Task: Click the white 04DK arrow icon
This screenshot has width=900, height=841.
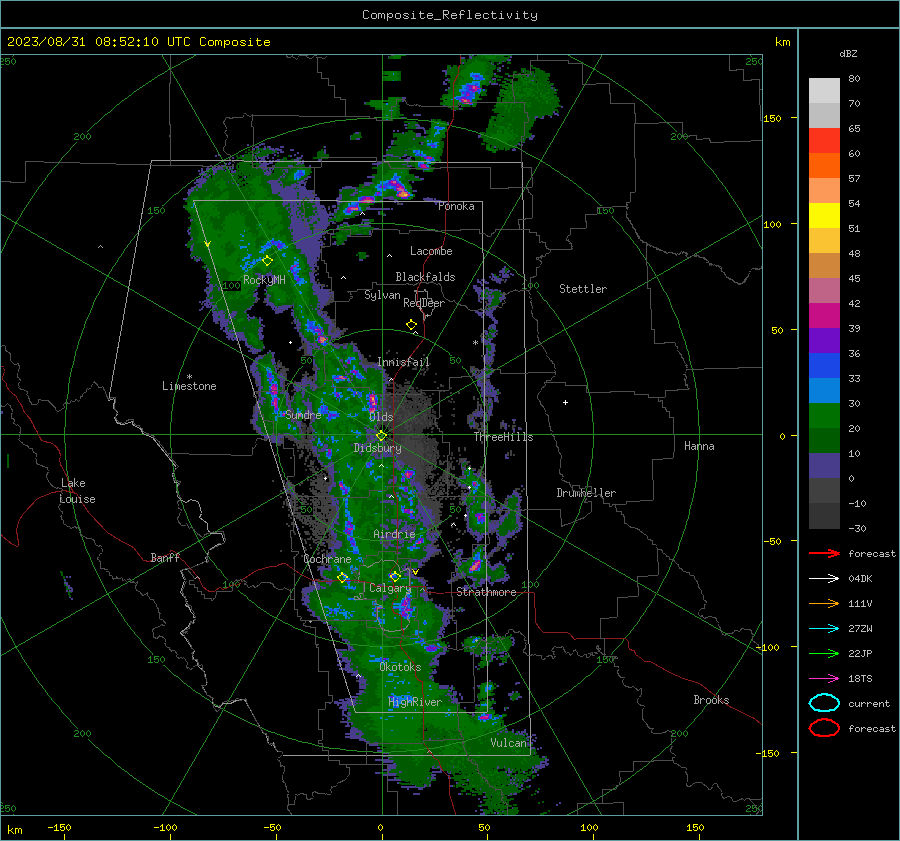Action: [824, 579]
